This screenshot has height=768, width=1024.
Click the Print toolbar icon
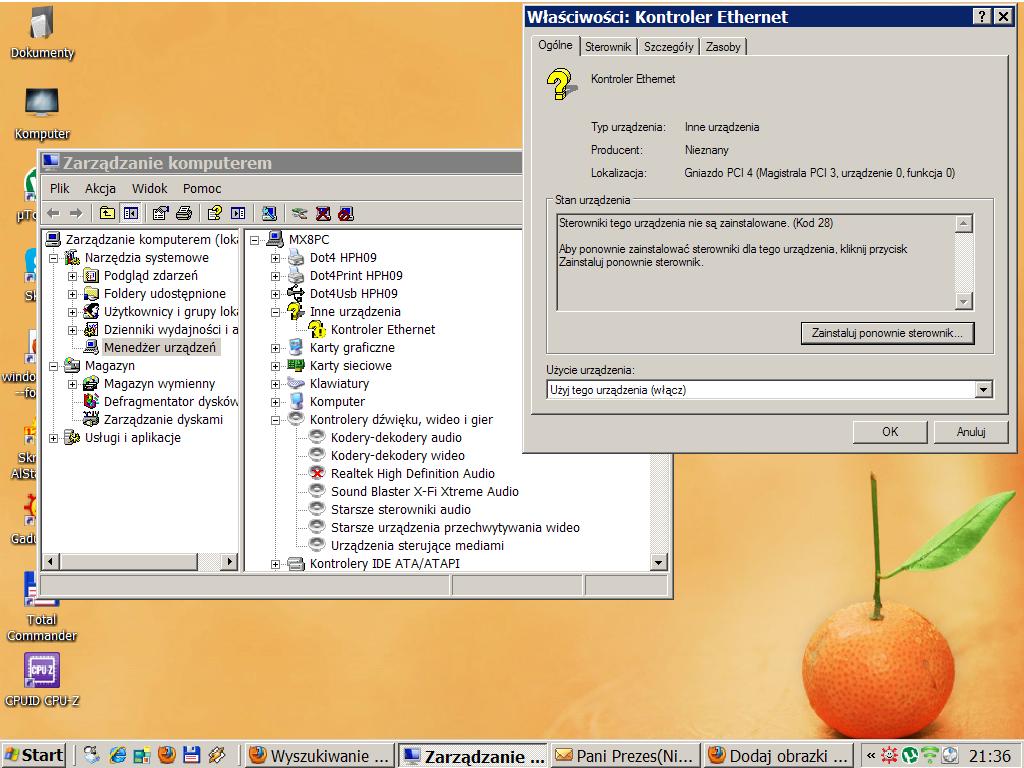183,213
